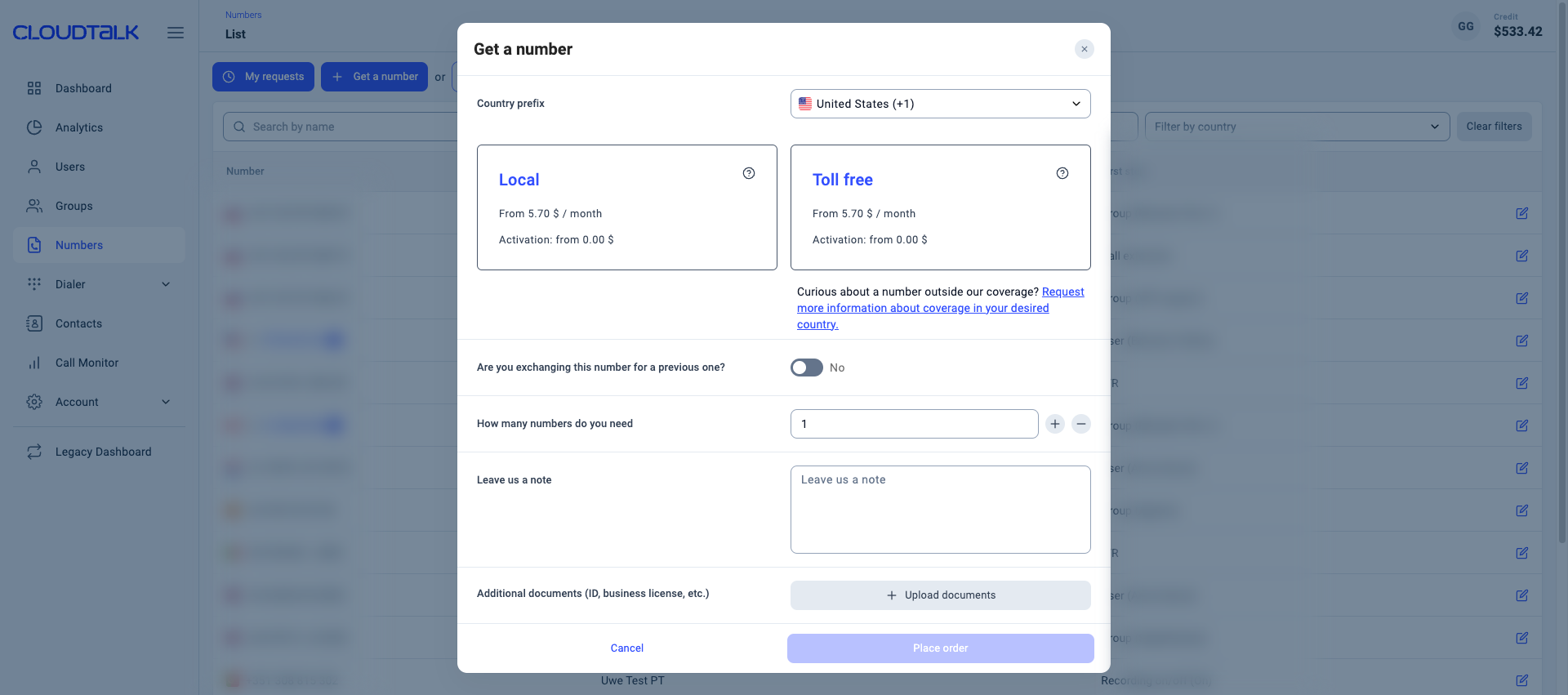Open the Numbers section in the sidebar
The width and height of the screenshot is (1568, 695).
coord(78,245)
